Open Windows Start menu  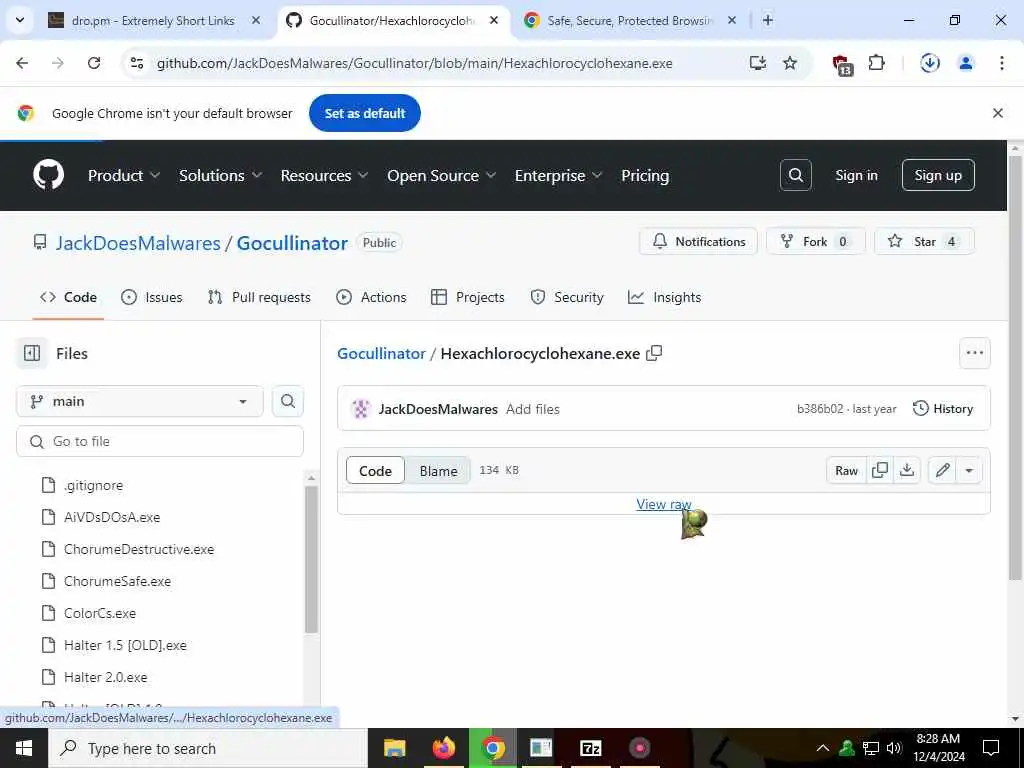(24, 748)
